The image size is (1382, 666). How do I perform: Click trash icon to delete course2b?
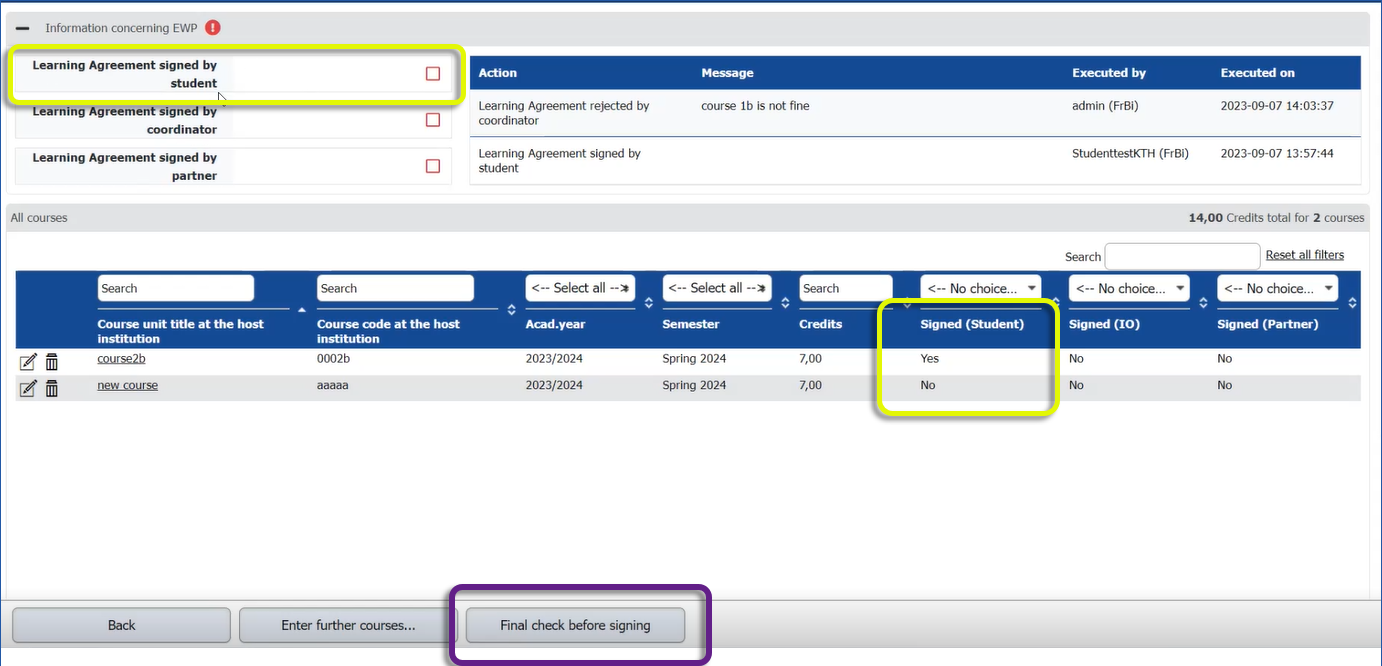point(52,362)
